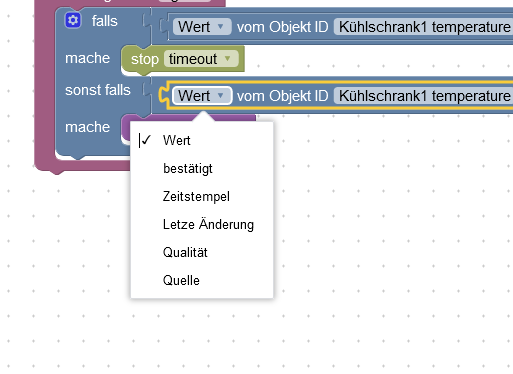This screenshot has height=374, width=513.
Task: Open the timeout dropdown in stop block
Action: coord(201,59)
